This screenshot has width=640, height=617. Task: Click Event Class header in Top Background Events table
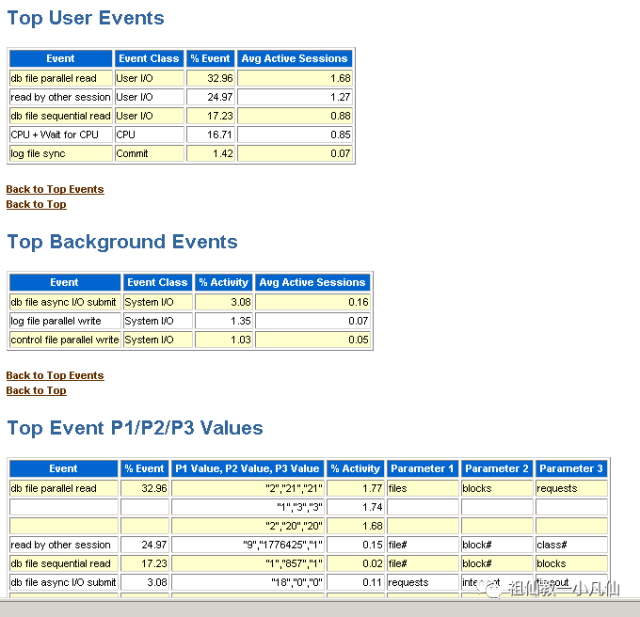pyautogui.click(x=158, y=282)
